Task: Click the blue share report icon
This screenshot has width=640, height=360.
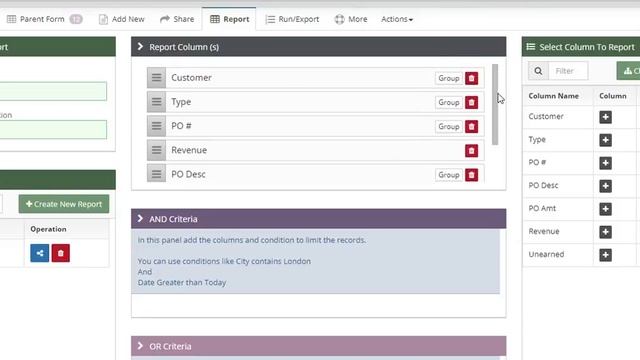Action: [40, 253]
